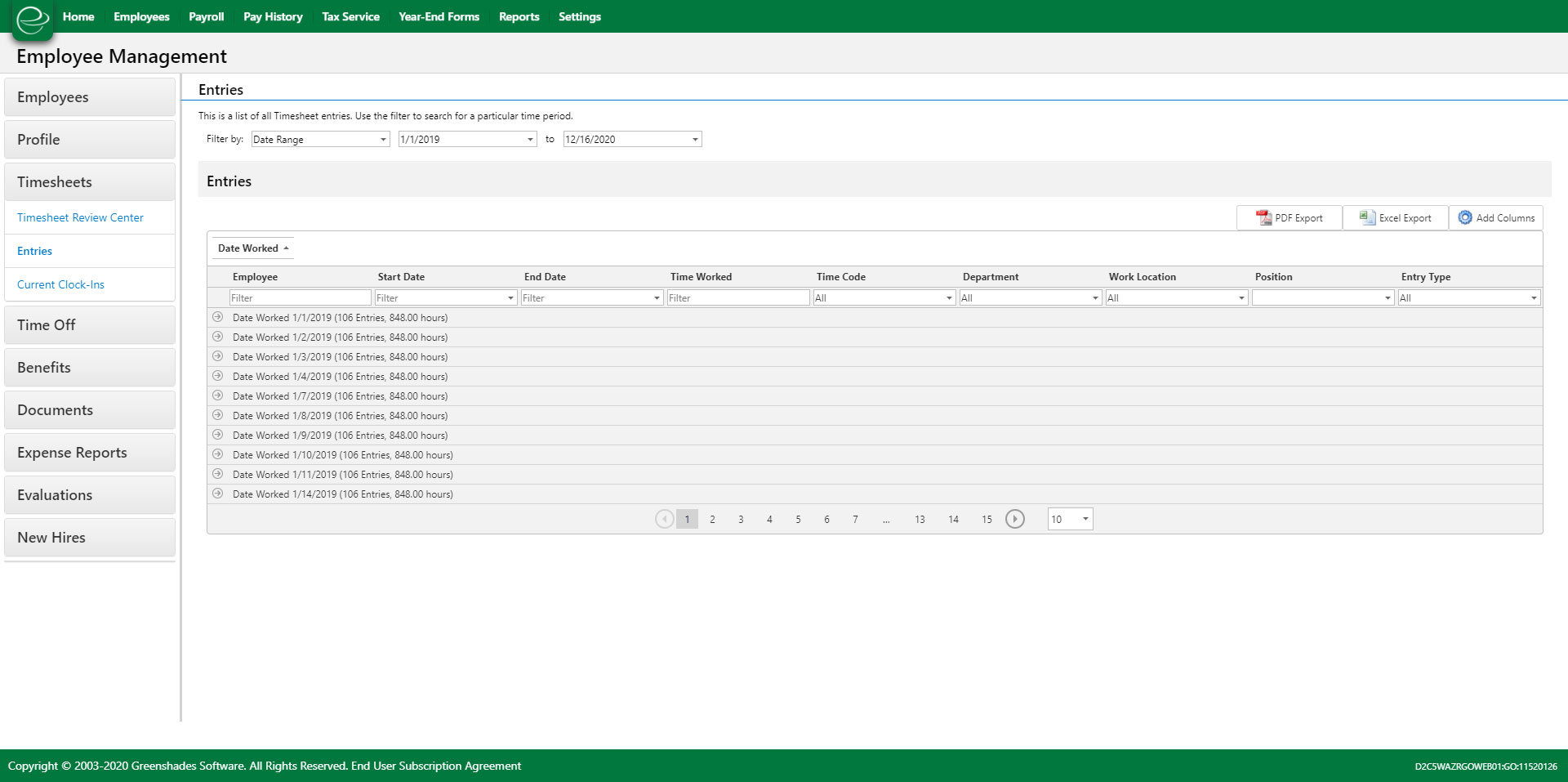Open the Payroll menu
The image size is (1568, 782).
206,16
